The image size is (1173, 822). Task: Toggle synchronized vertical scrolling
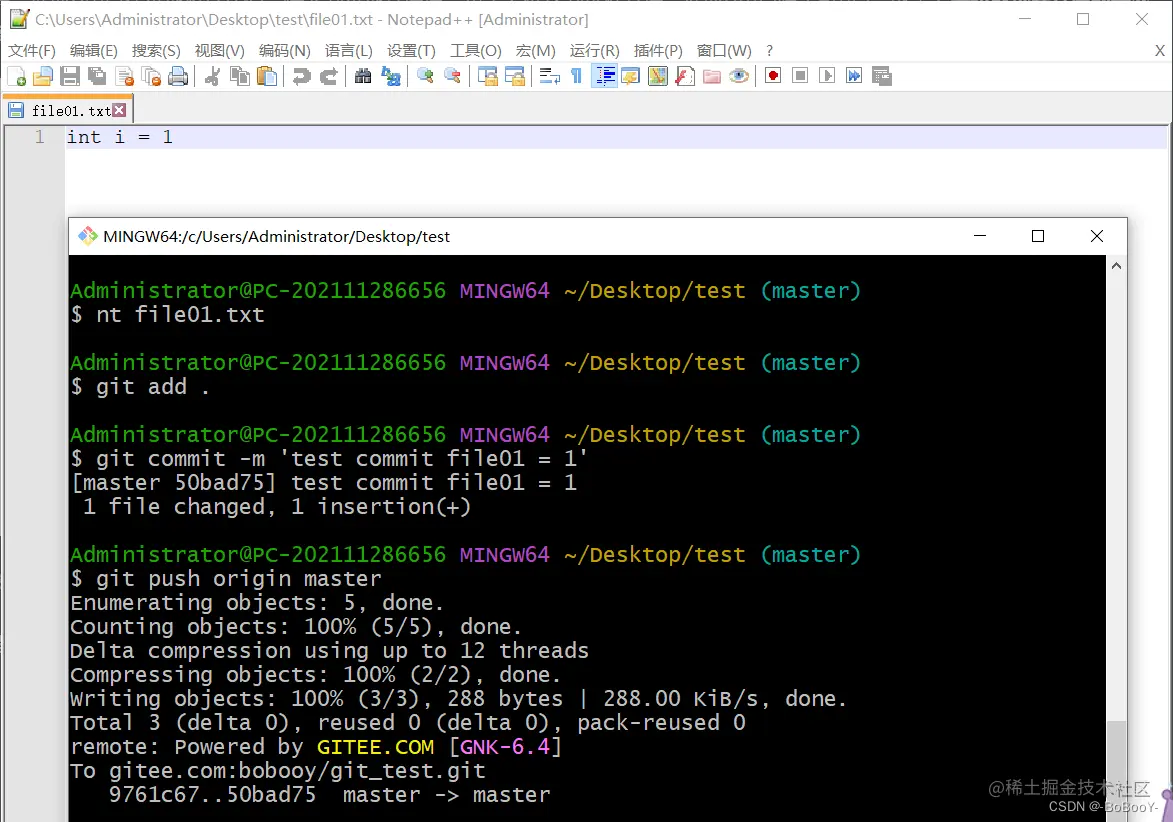tap(488, 76)
